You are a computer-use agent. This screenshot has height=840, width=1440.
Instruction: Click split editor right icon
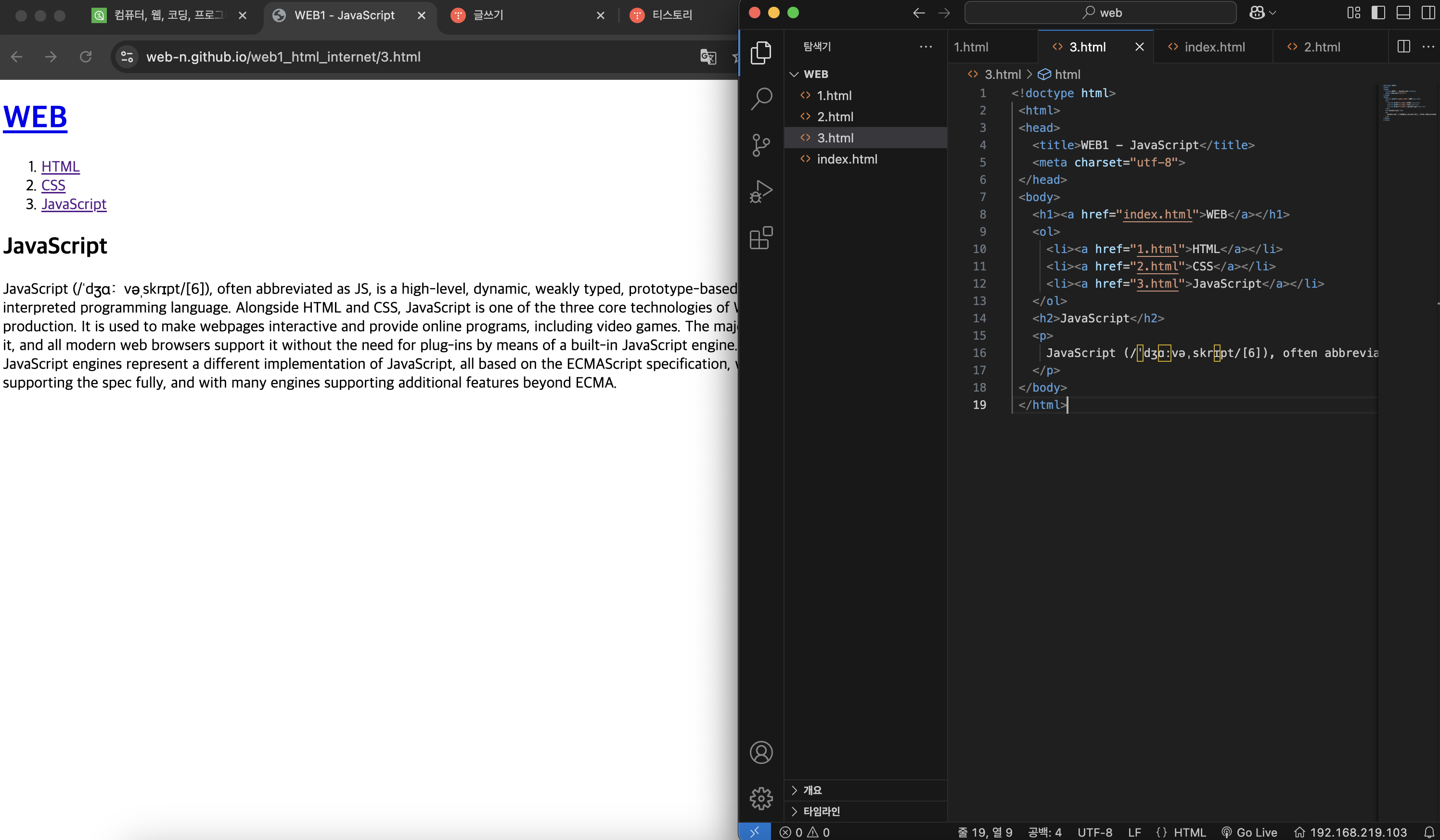pos(1403,47)
